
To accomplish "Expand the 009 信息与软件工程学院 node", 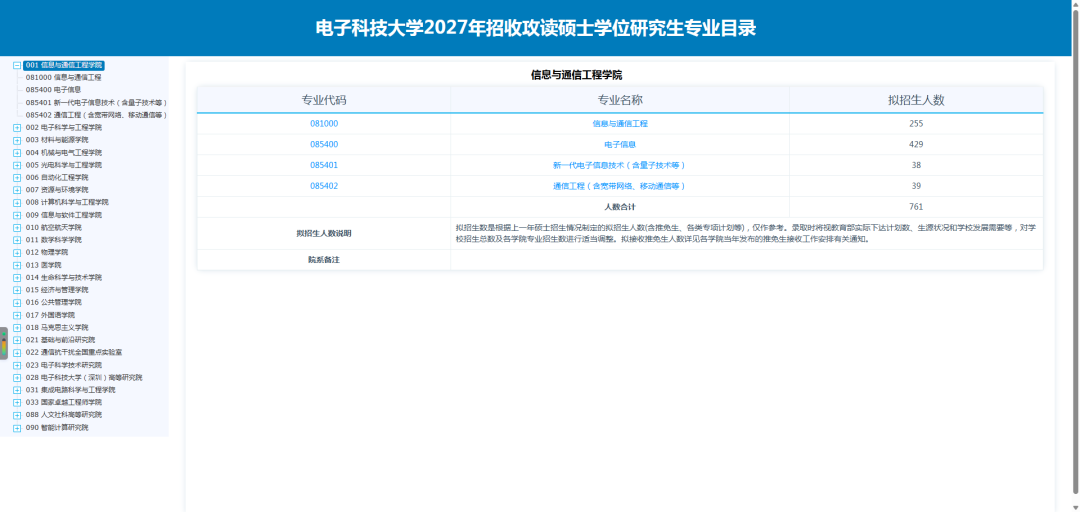I will 17,215.
